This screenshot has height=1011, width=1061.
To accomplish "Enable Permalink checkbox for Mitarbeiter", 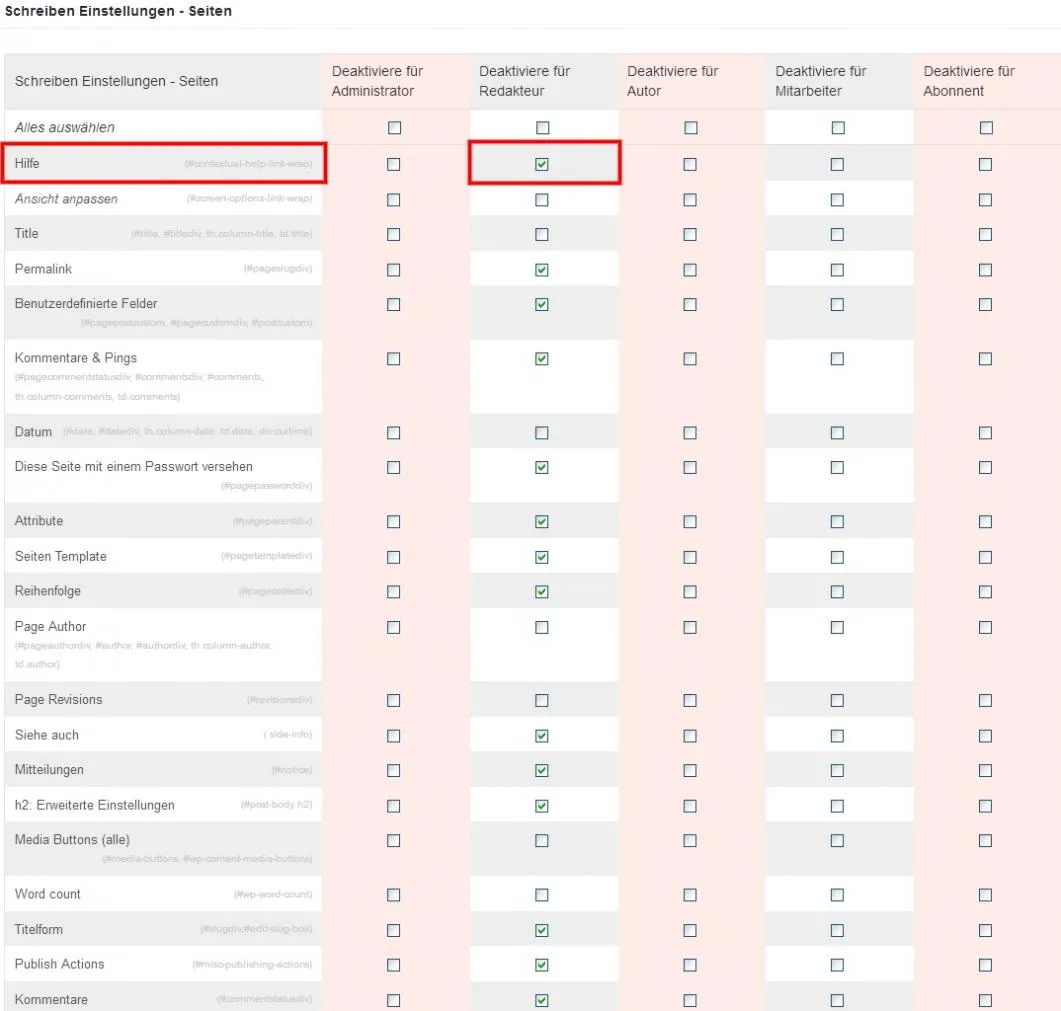I will click(x=837, y=269).
